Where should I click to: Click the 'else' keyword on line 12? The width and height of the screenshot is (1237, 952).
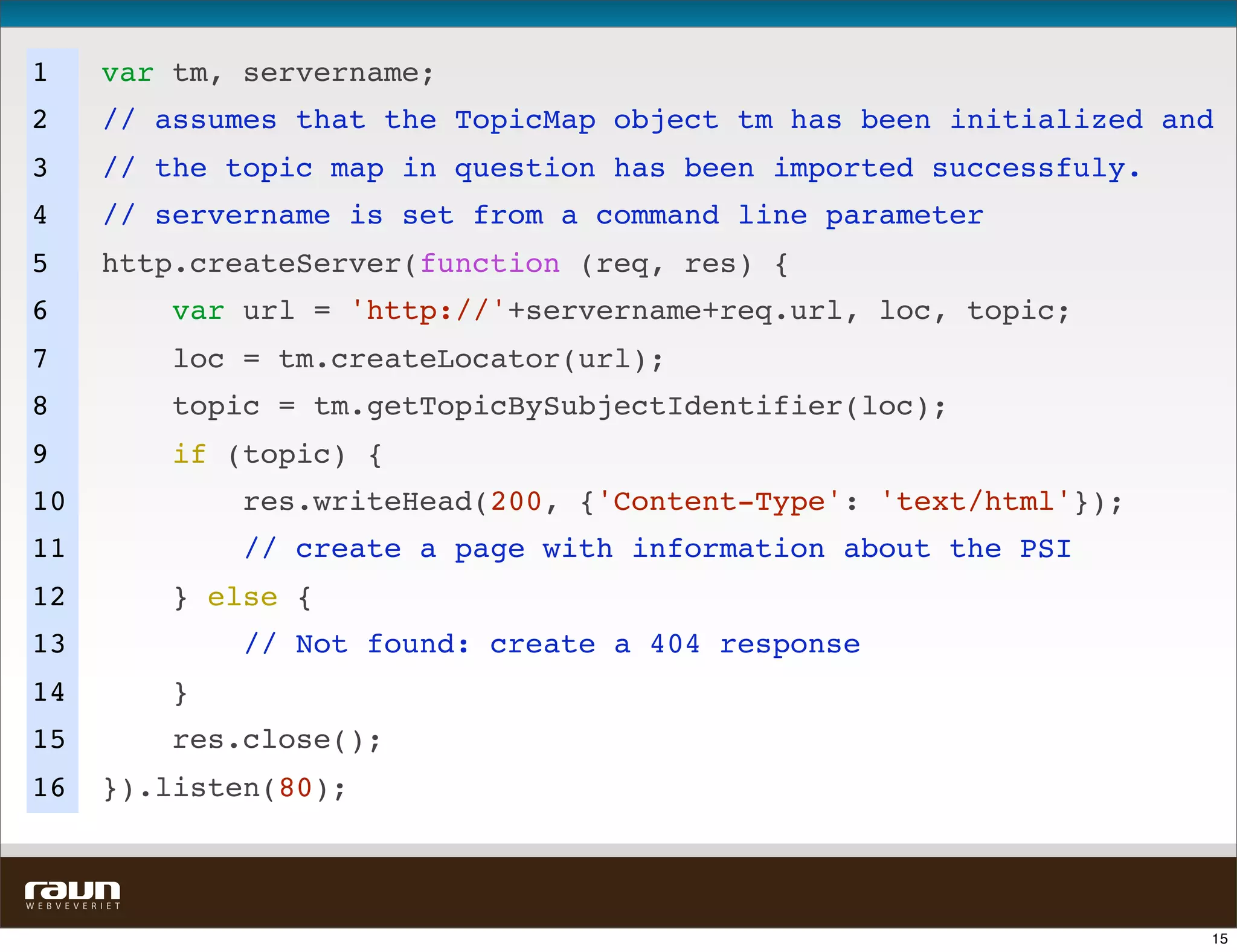pos(242,597)
